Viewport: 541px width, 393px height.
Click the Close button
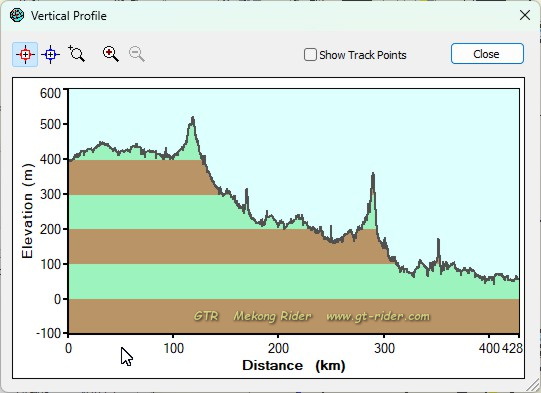pyautogui.click(x=487, y=54)
